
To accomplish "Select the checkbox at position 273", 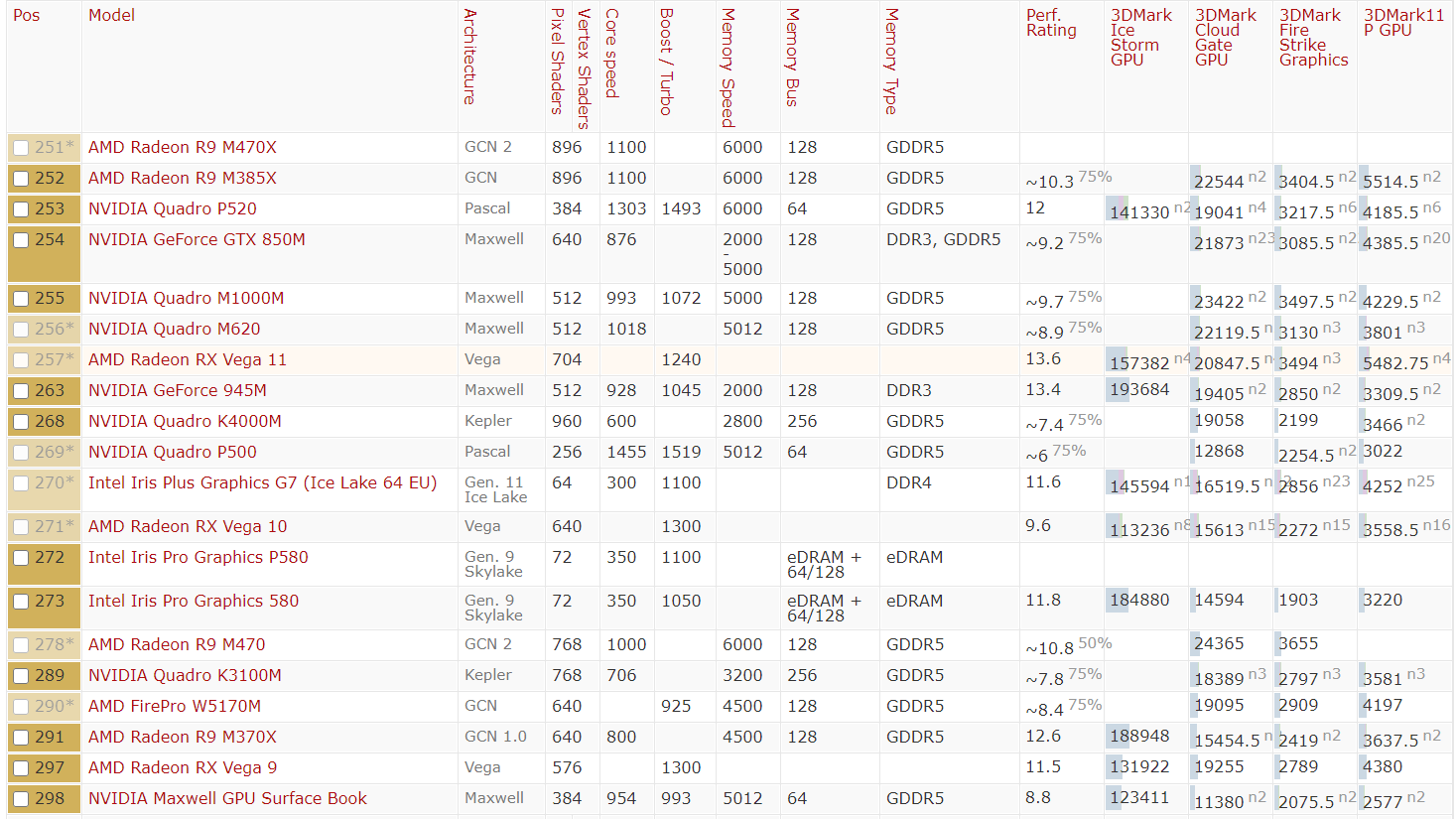I will pyautogui.click(x=21, y=602).
